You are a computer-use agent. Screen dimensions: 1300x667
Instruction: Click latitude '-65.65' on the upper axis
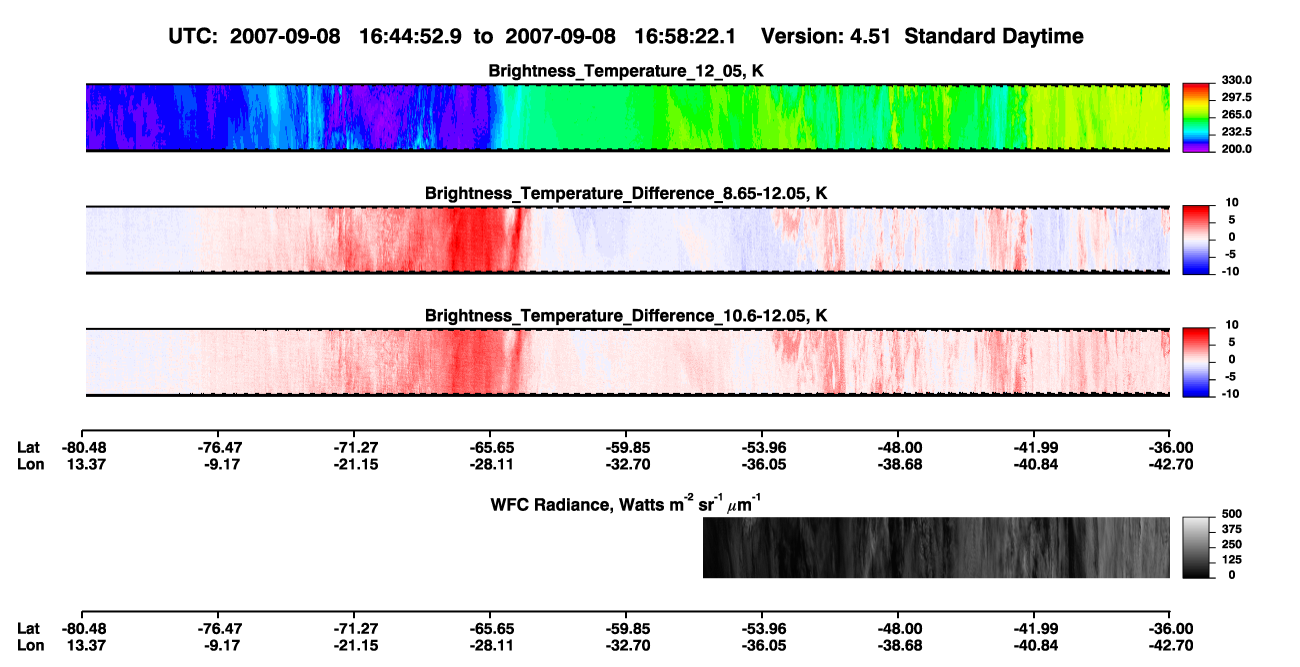pos(490,448)
